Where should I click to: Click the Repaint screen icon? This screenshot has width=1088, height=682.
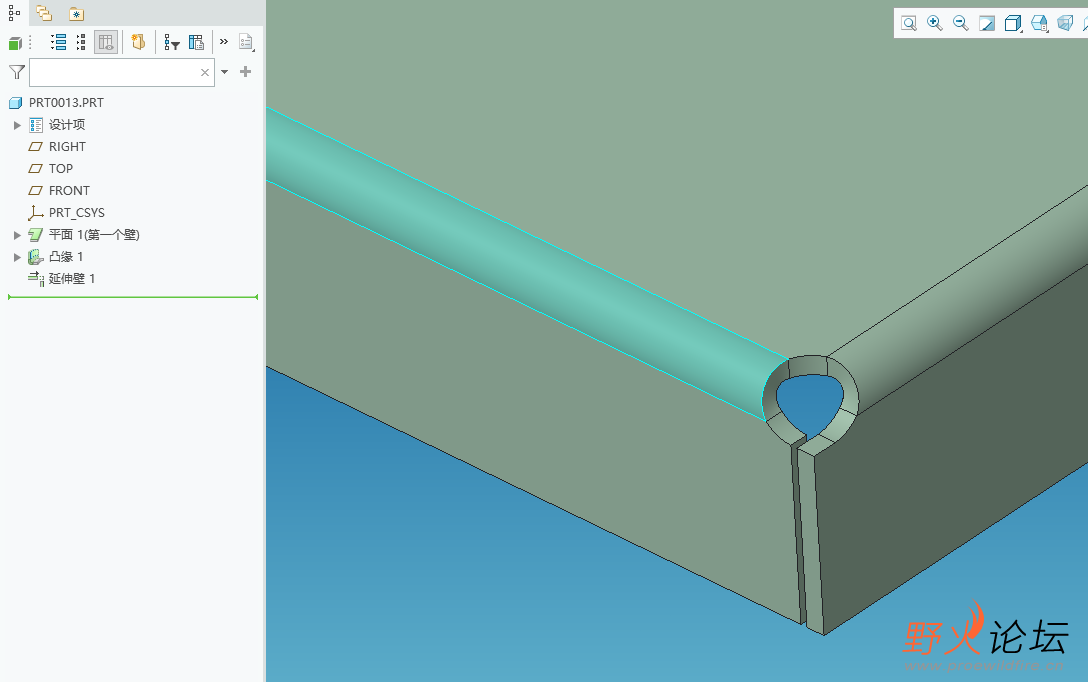point(987,24)
